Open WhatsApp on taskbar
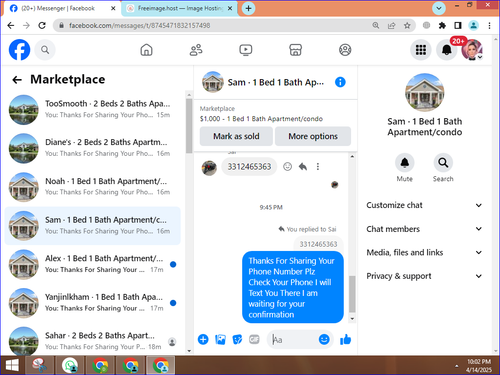 (70, 365)
